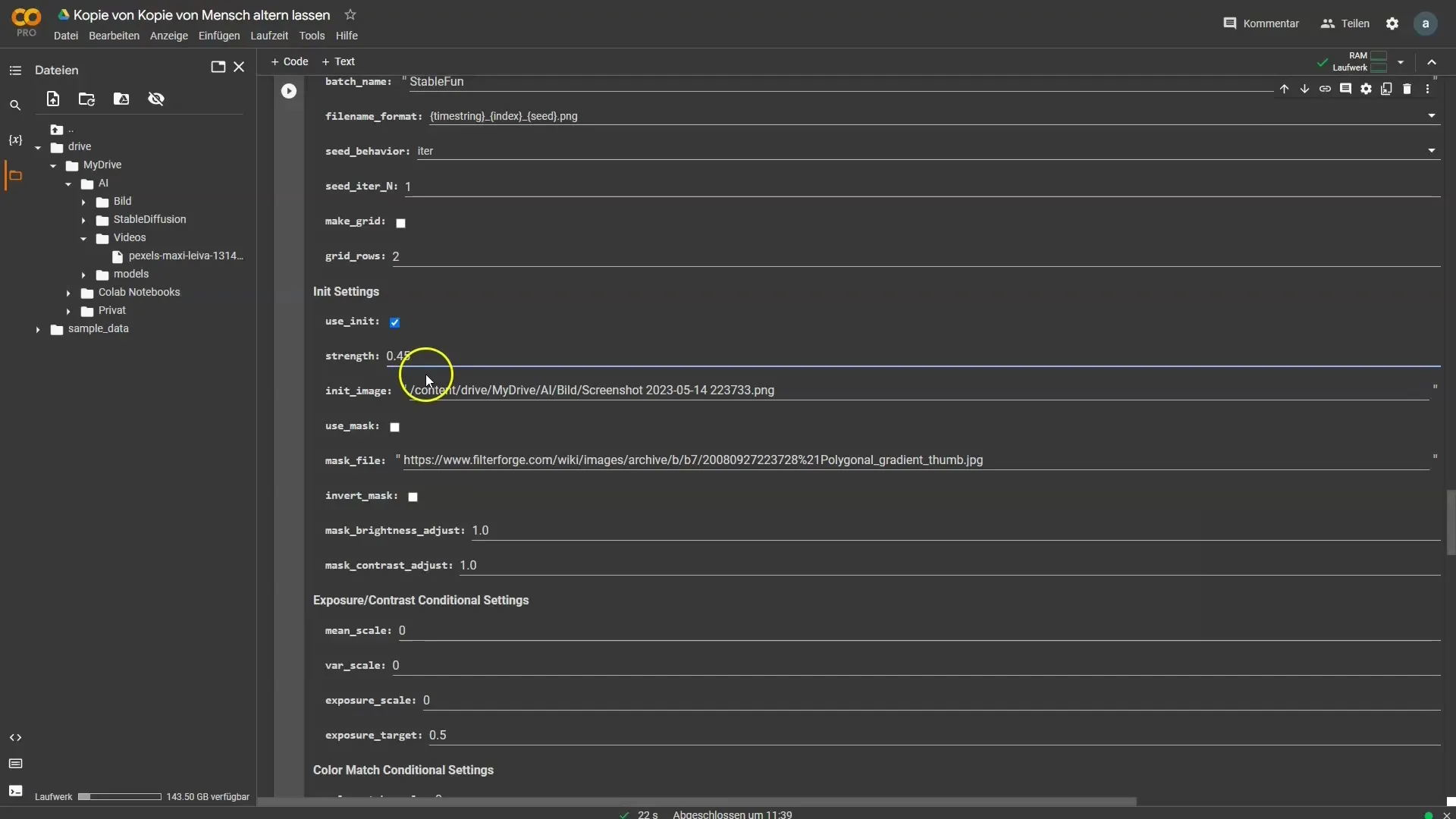
Task: Toggle the make_grid checkbox
Action: (401, 223)
